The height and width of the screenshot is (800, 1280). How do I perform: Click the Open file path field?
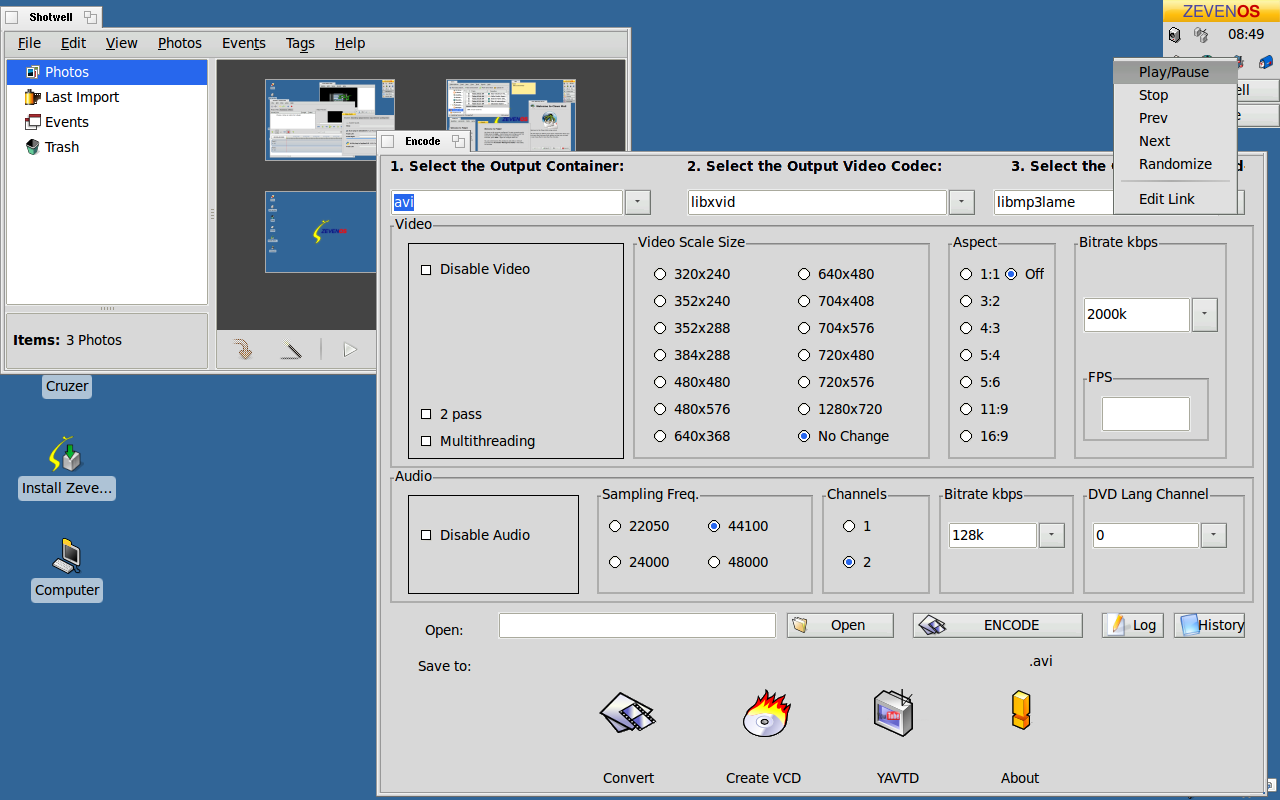(637, 626)
